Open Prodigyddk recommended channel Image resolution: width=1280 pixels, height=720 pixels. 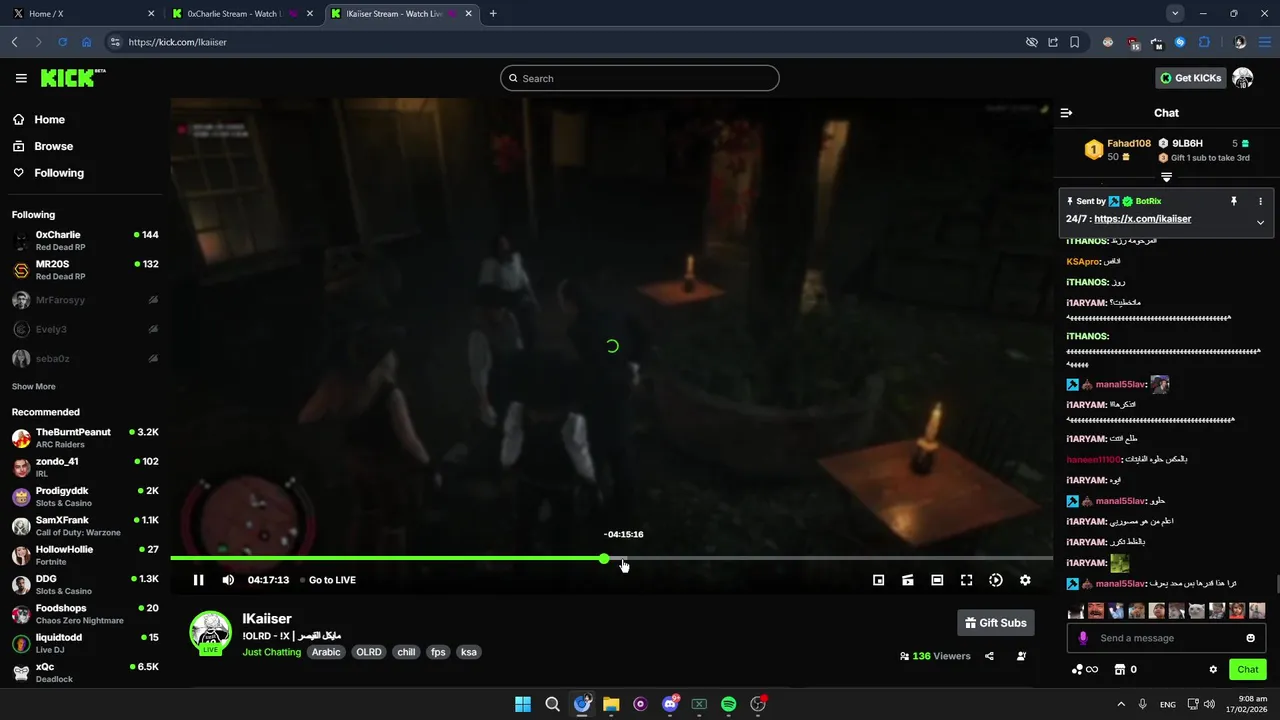[x=85, y=497]
